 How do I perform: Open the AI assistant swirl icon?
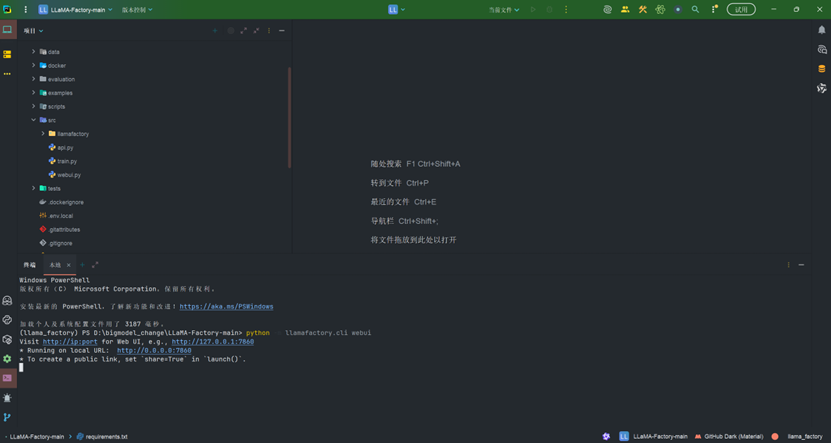[608, 10]
